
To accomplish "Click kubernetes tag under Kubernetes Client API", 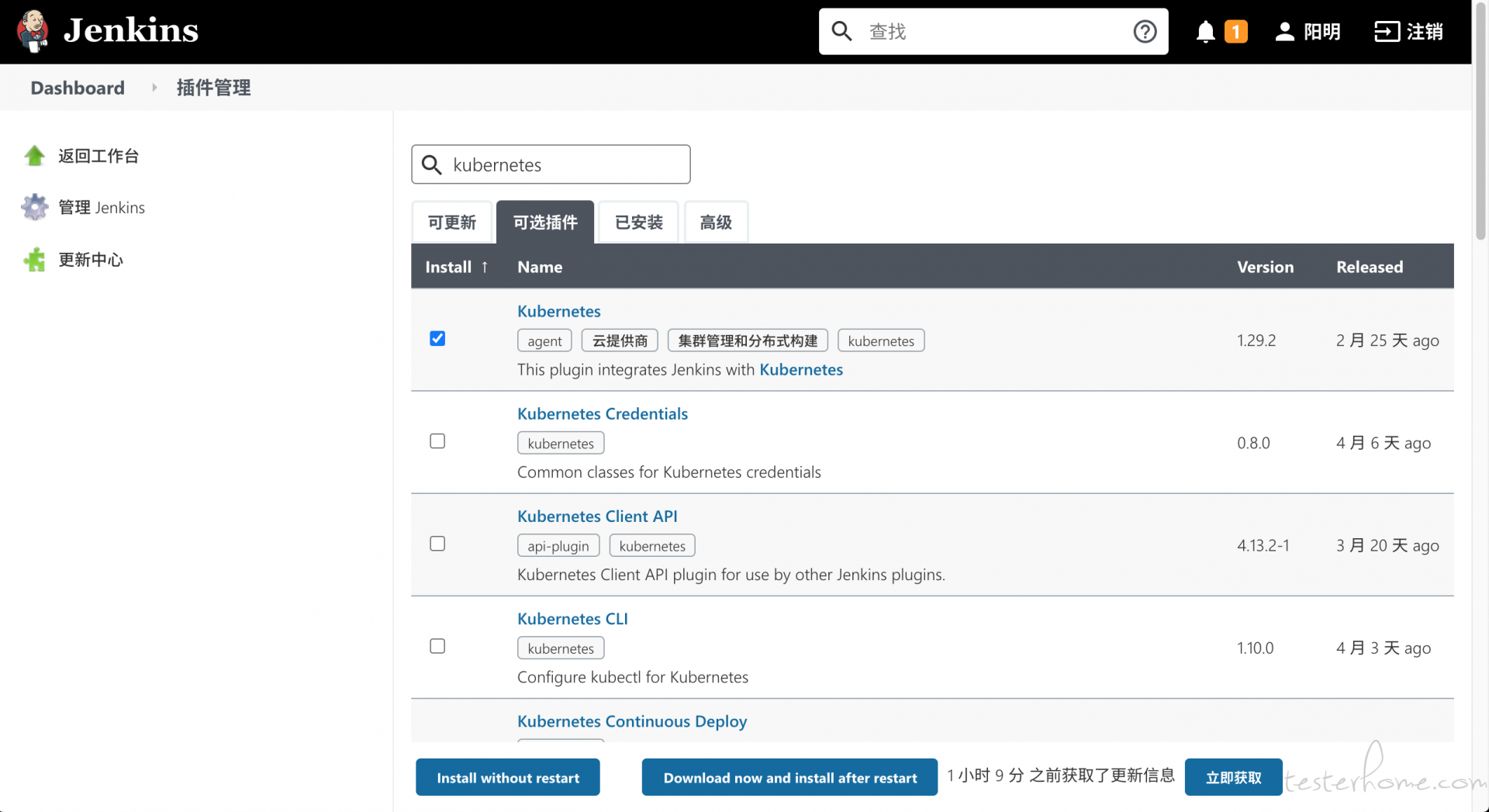I will click(x=652, y=545).
